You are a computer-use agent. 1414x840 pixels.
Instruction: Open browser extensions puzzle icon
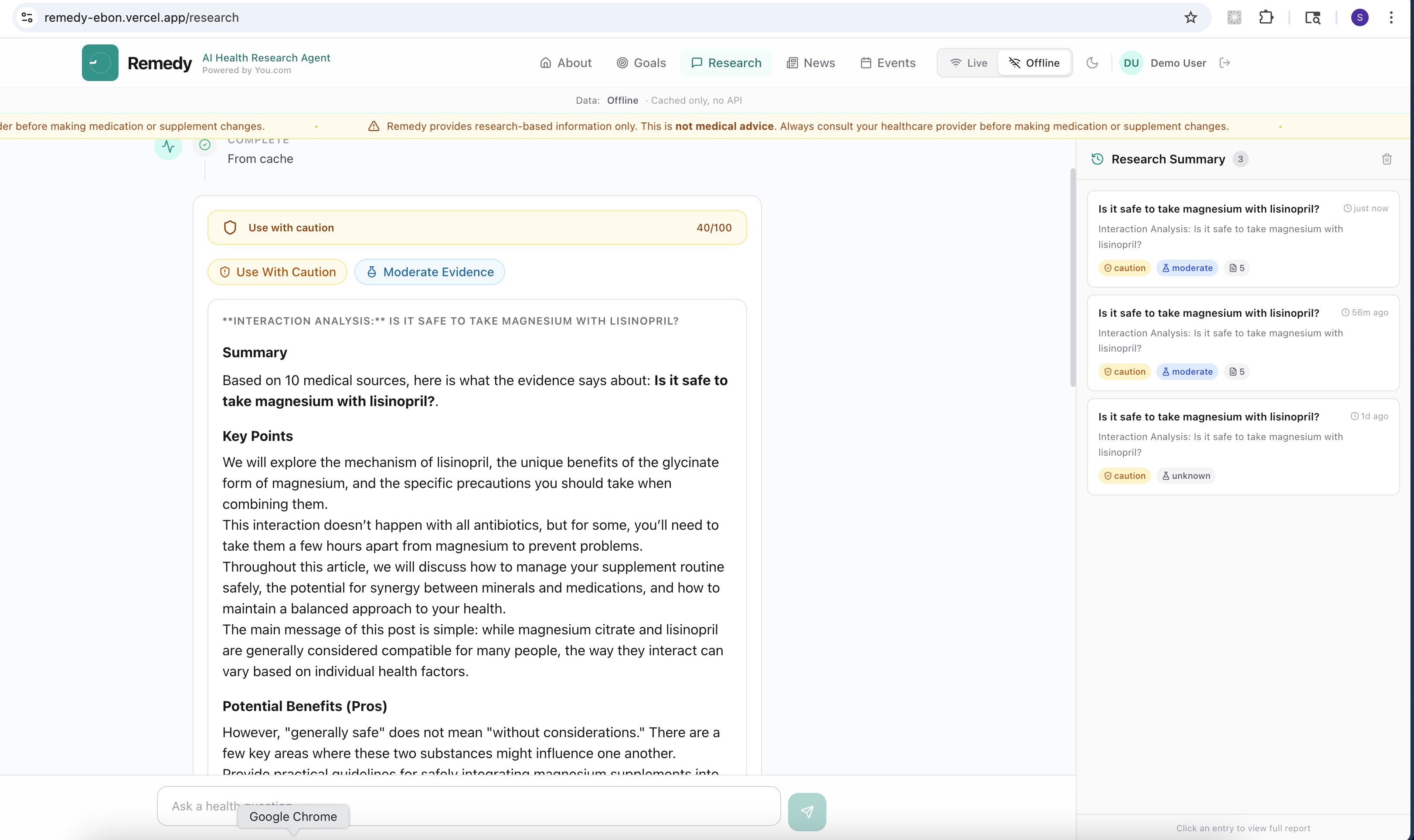click(x=1266, y=17)
